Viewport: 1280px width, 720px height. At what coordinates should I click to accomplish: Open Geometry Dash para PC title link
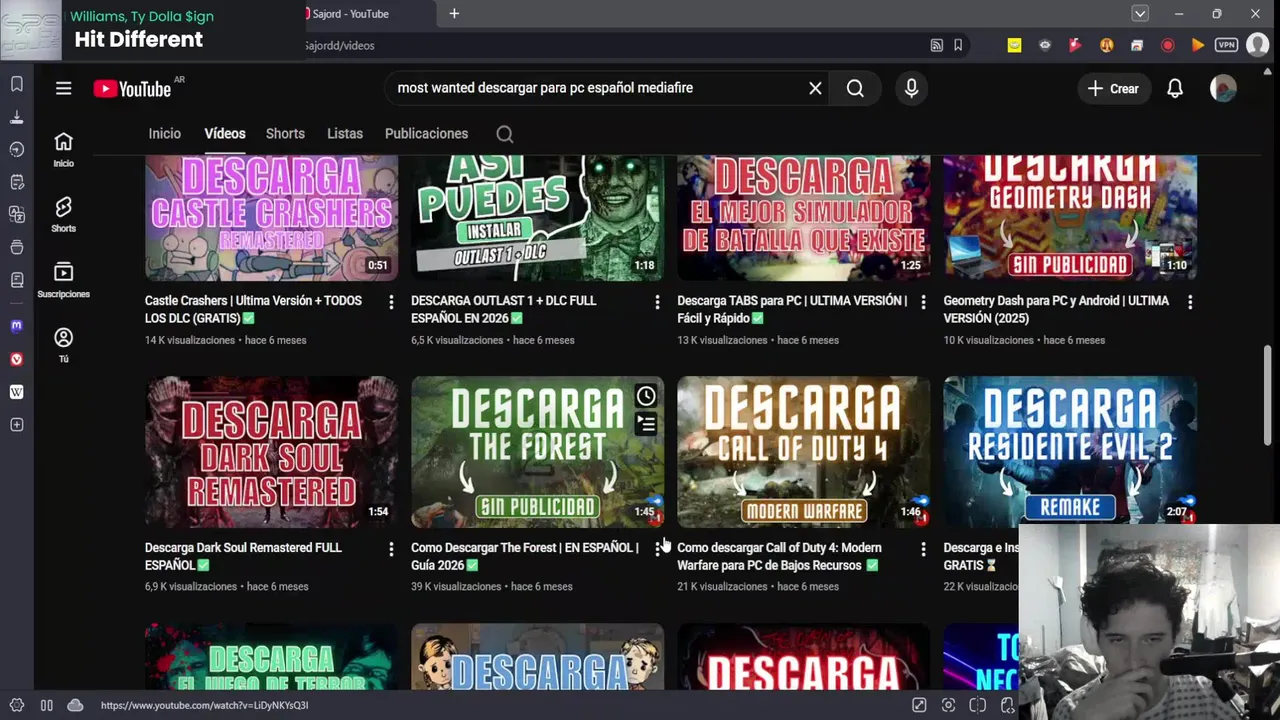click(1056, 309)
